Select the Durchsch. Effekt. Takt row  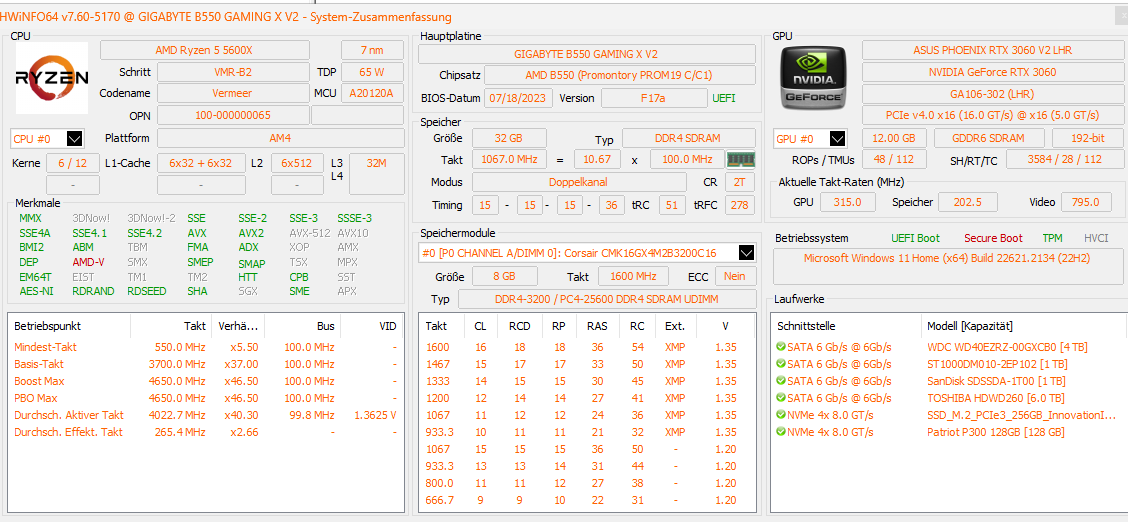point(205,432)
